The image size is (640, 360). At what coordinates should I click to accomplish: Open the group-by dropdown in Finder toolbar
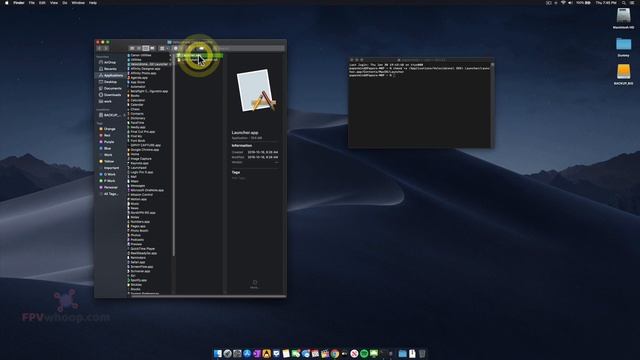pos(164,48)
